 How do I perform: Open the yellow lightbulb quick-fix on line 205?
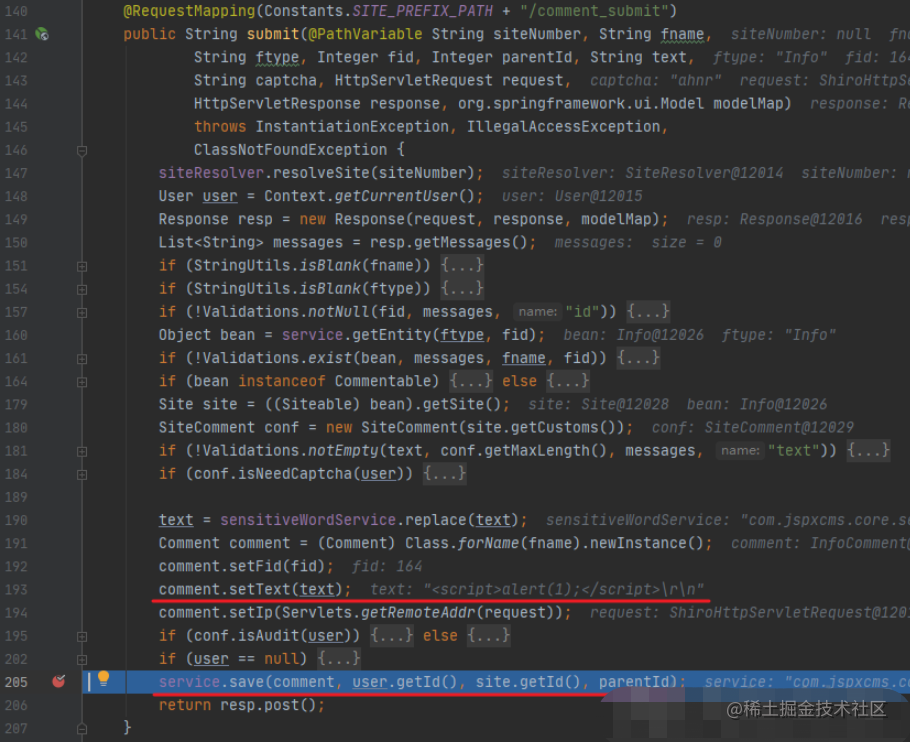pos(103,678)
